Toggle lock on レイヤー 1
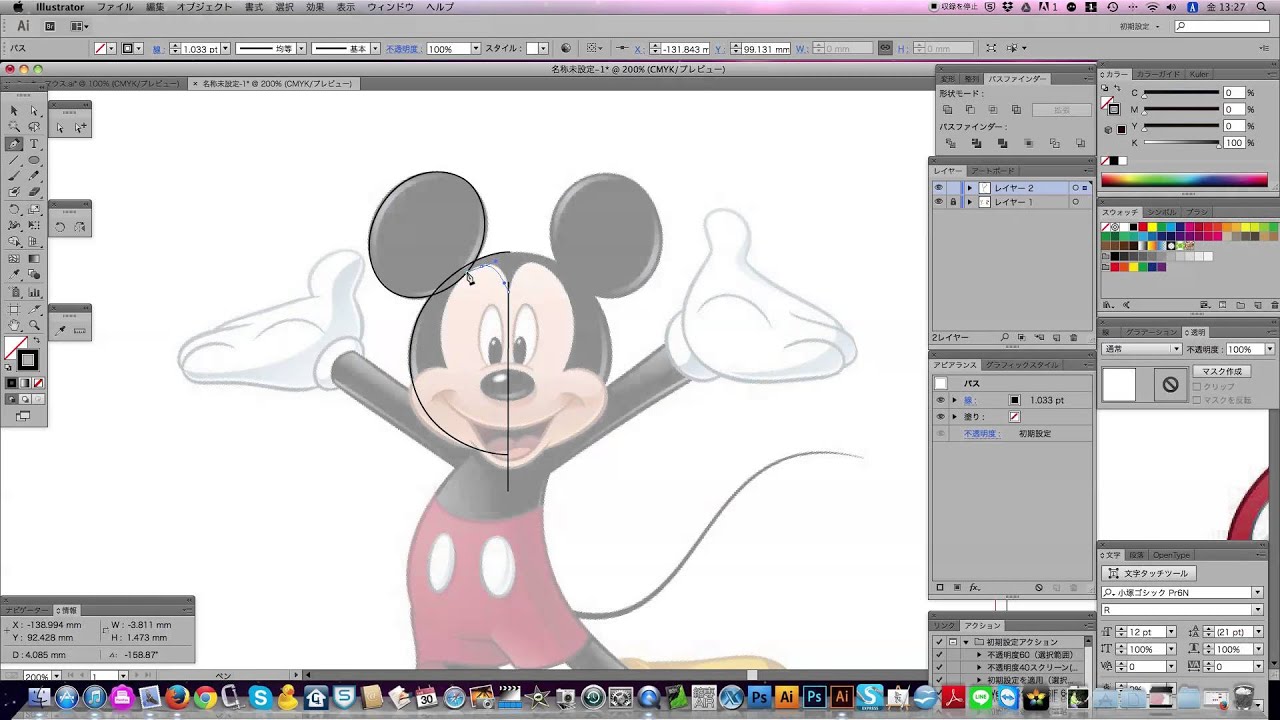Image resolution: width=1280 pixels, height=720 pixels. click(953, 202)
